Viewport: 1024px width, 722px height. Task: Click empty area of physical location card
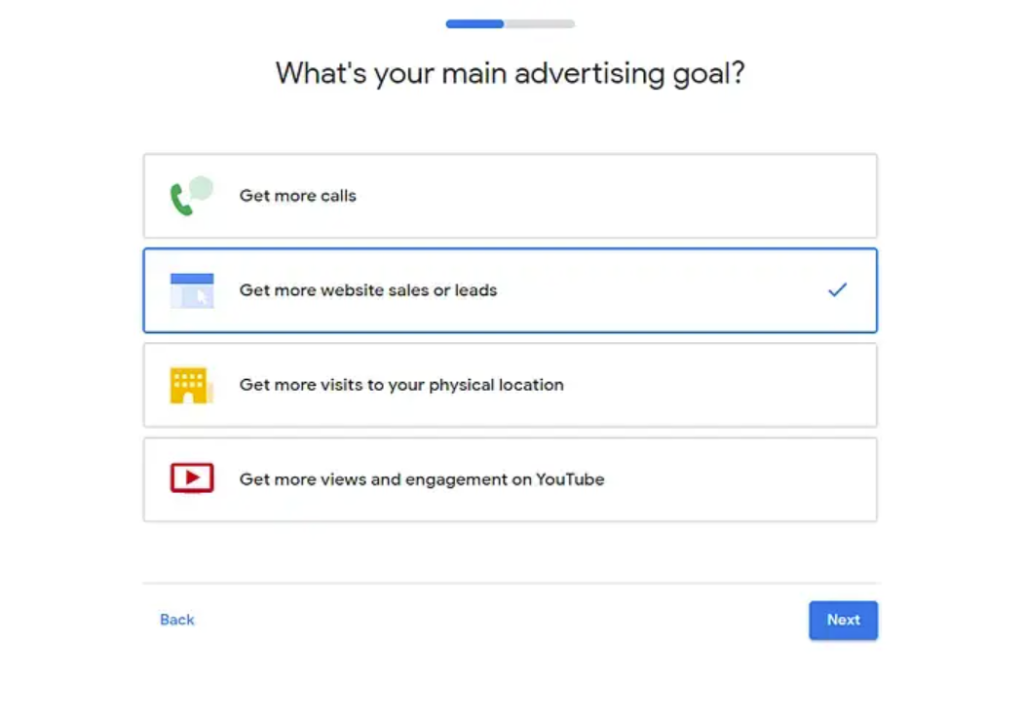point(718,385)
